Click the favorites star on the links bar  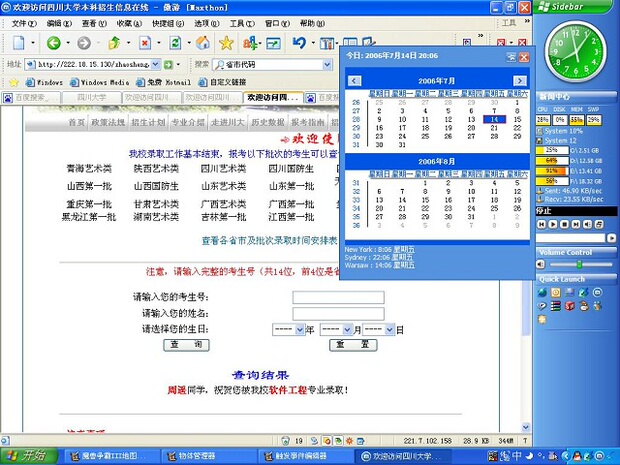[x=14, y=82]
